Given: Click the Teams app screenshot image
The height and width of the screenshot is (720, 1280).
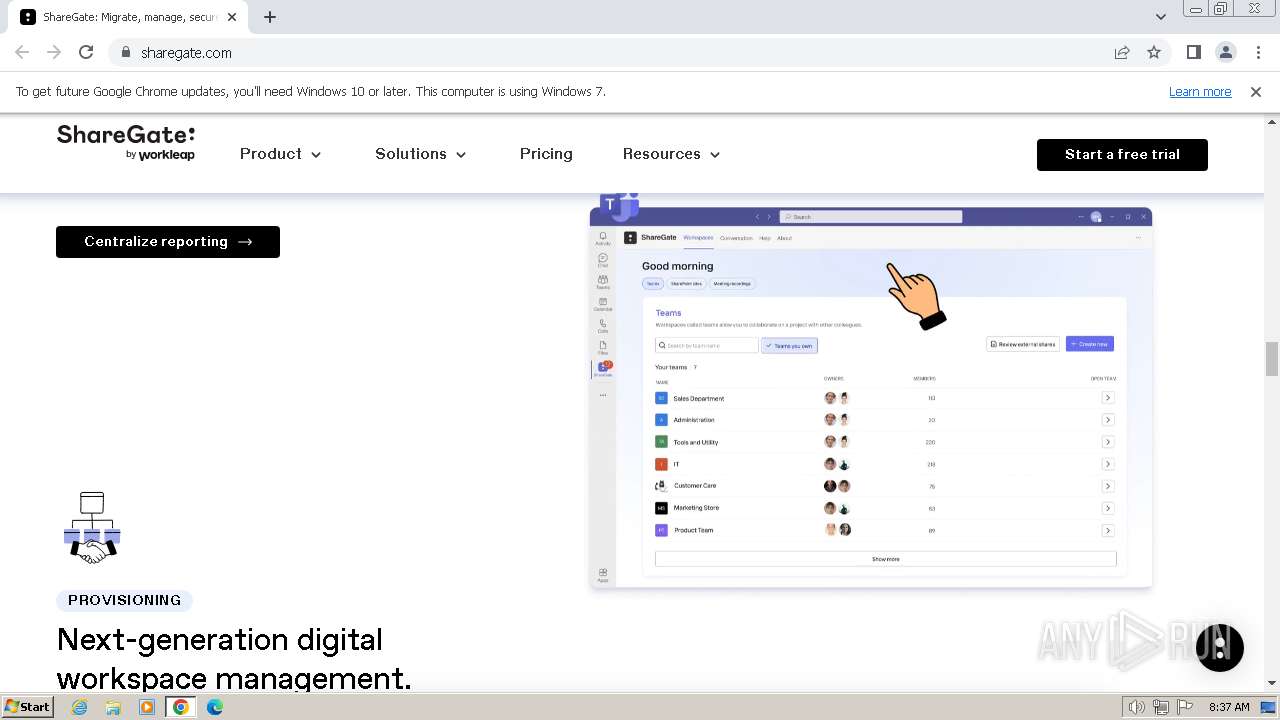Looking at the screenshot, I should (x=871, y=392).
